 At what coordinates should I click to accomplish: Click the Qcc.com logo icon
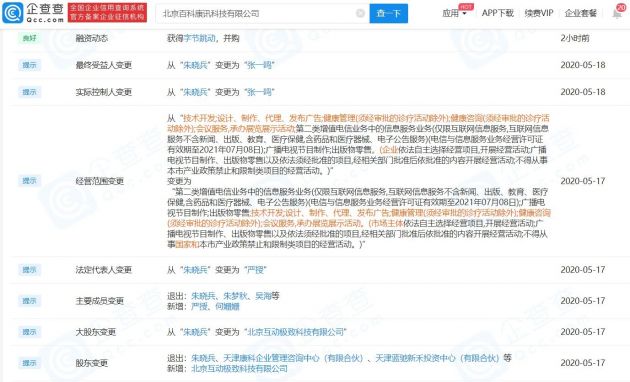pos(12,12)
